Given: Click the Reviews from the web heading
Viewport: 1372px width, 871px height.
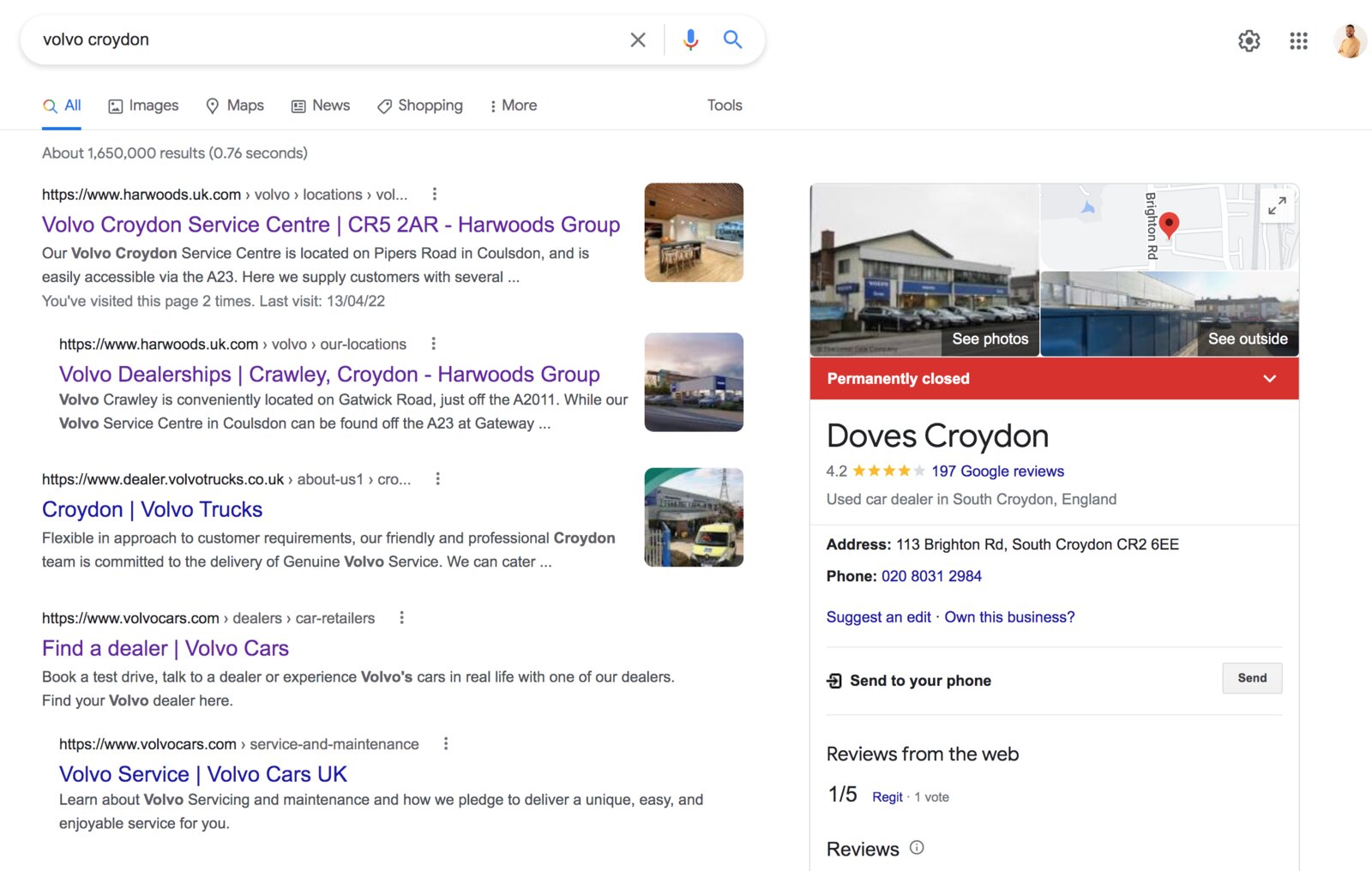Looking at the screenshot, I should click(x=923, y=754).
